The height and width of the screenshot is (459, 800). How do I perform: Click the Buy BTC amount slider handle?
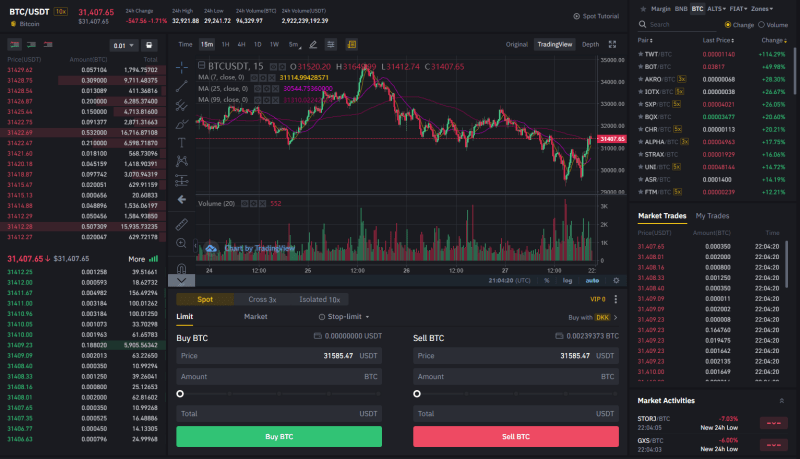(x=180, y=394)
